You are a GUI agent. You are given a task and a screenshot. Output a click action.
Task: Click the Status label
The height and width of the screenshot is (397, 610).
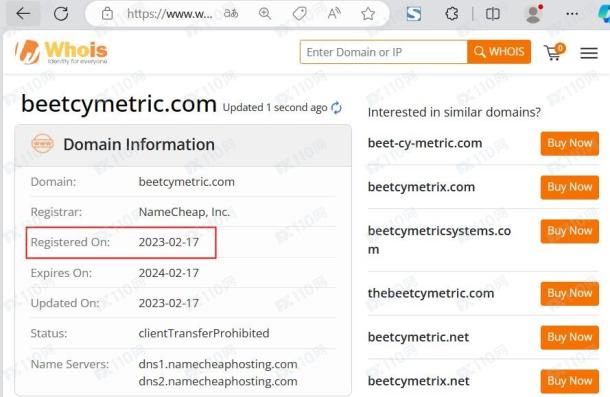coord(49,334)
